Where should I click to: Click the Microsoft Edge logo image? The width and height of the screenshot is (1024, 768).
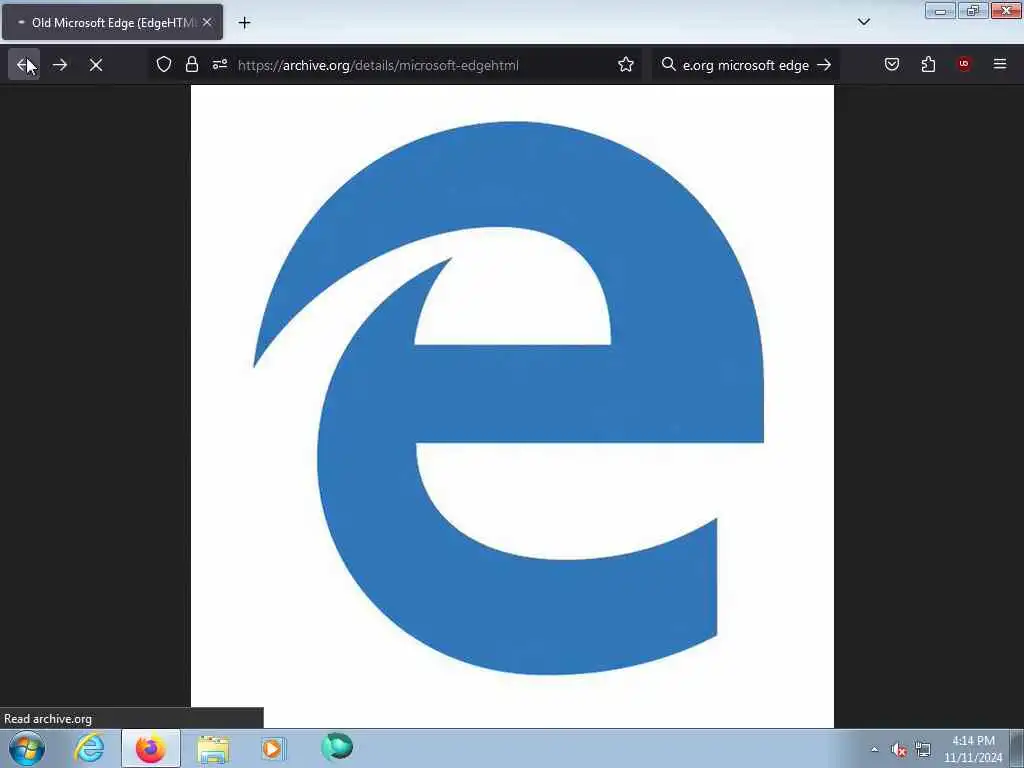[x=512, y=406]
